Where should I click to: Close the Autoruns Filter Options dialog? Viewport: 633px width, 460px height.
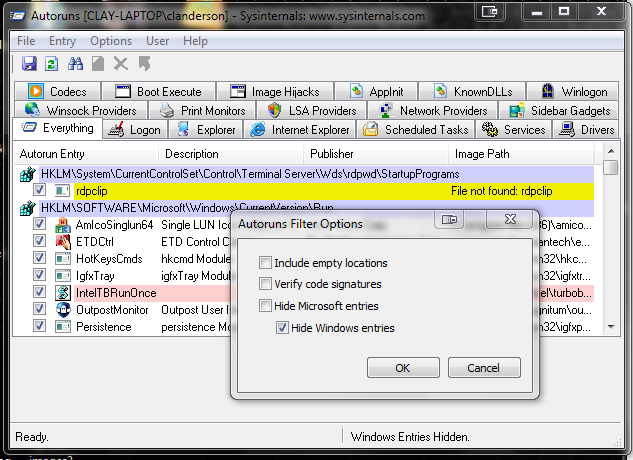(510, 219)
